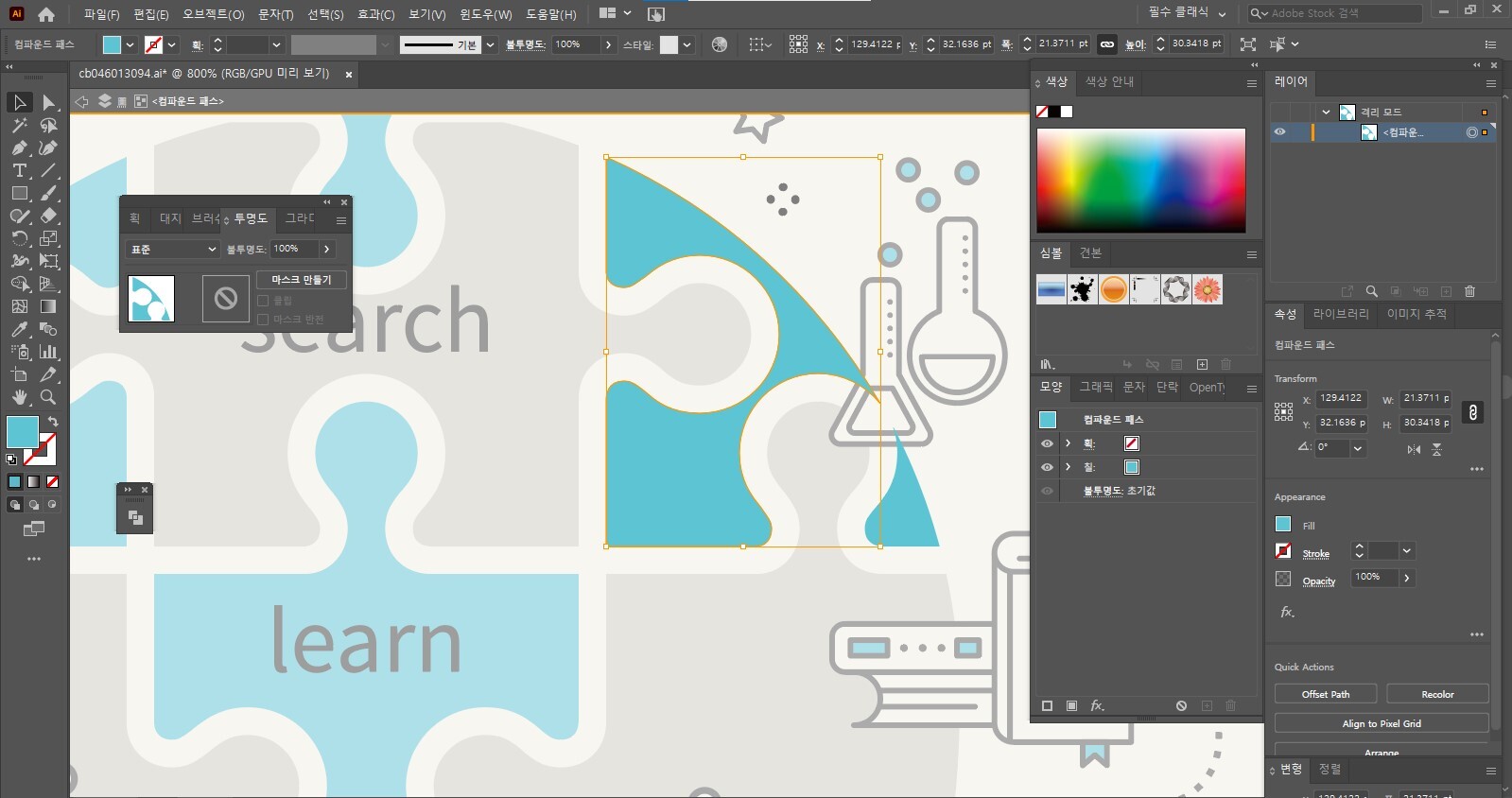Open the 표준 blending mode dropdown
Viewport: 1512px width, 798px height.
(172, 250)
